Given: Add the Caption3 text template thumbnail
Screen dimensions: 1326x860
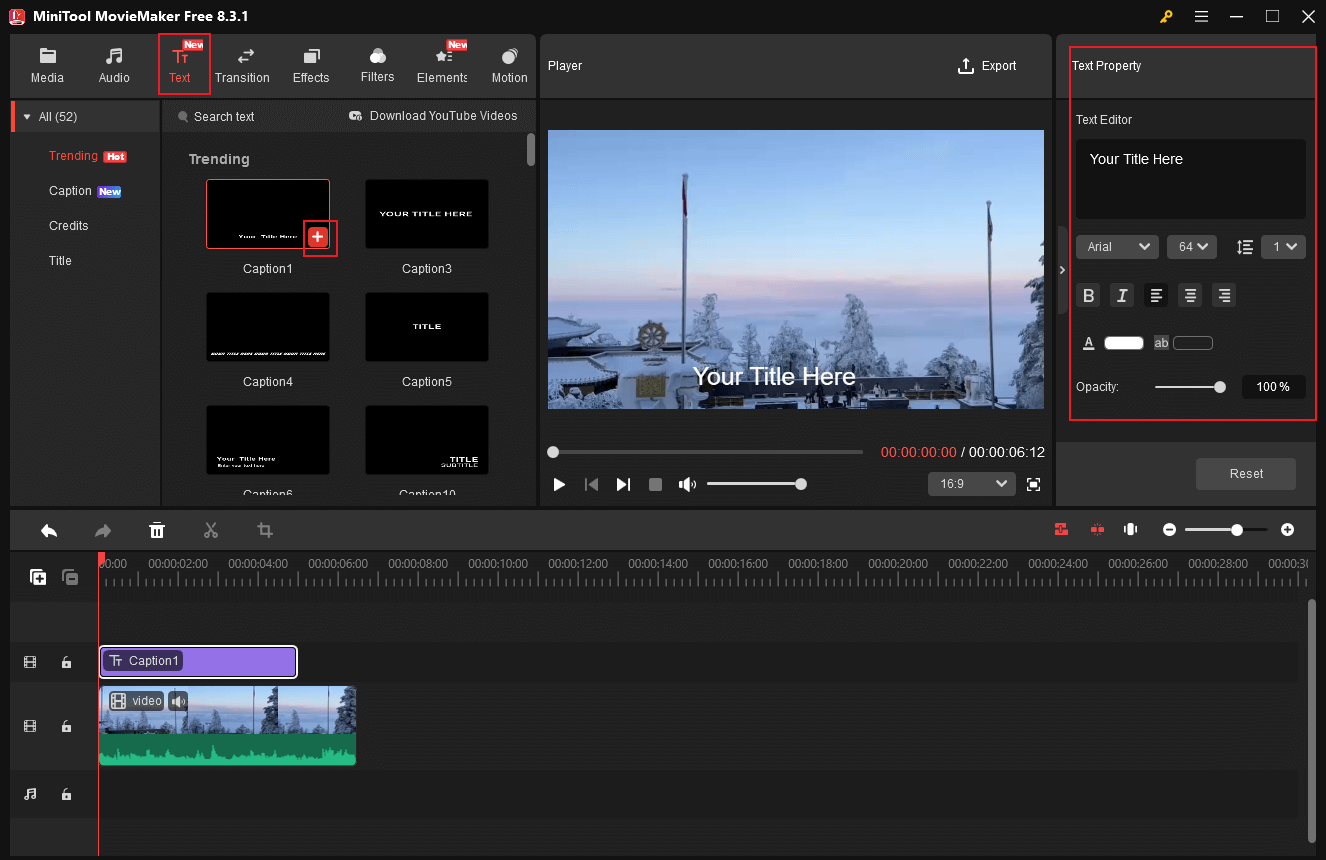Looking at the screenshot, I should (427, 213).
